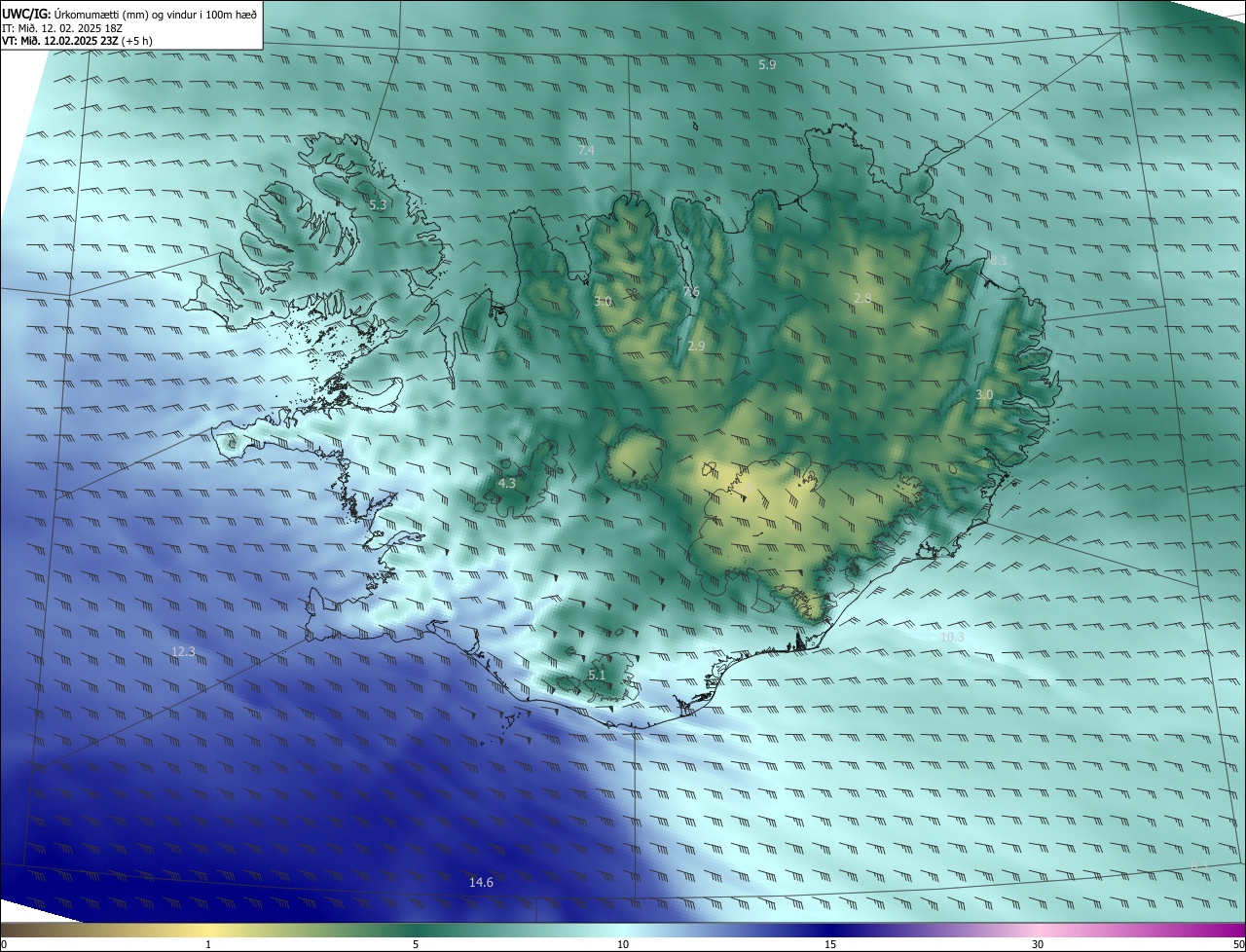The height and width of the screenshot is (952, 1246).
Task: Click the 10 tick label on the color scale
Action: click(623, 944)
